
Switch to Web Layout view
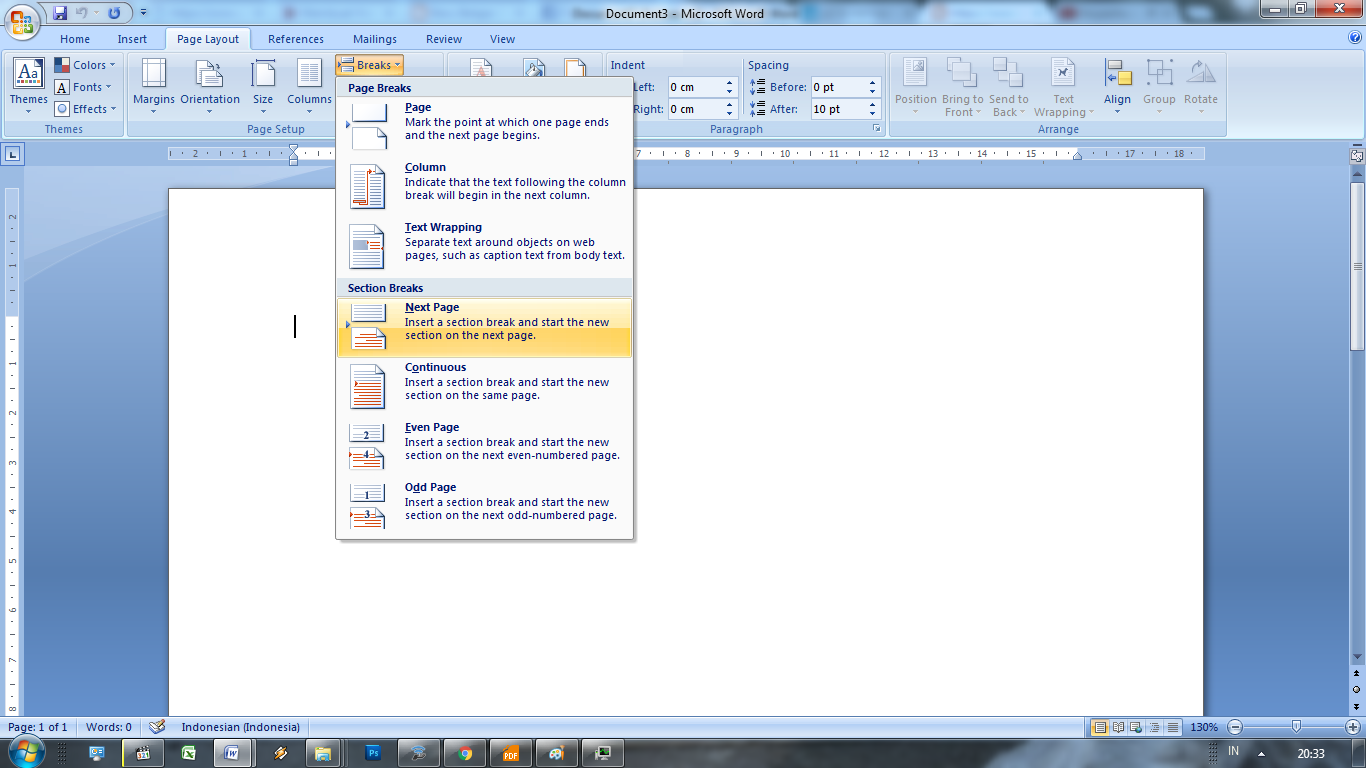point(1136,727)
